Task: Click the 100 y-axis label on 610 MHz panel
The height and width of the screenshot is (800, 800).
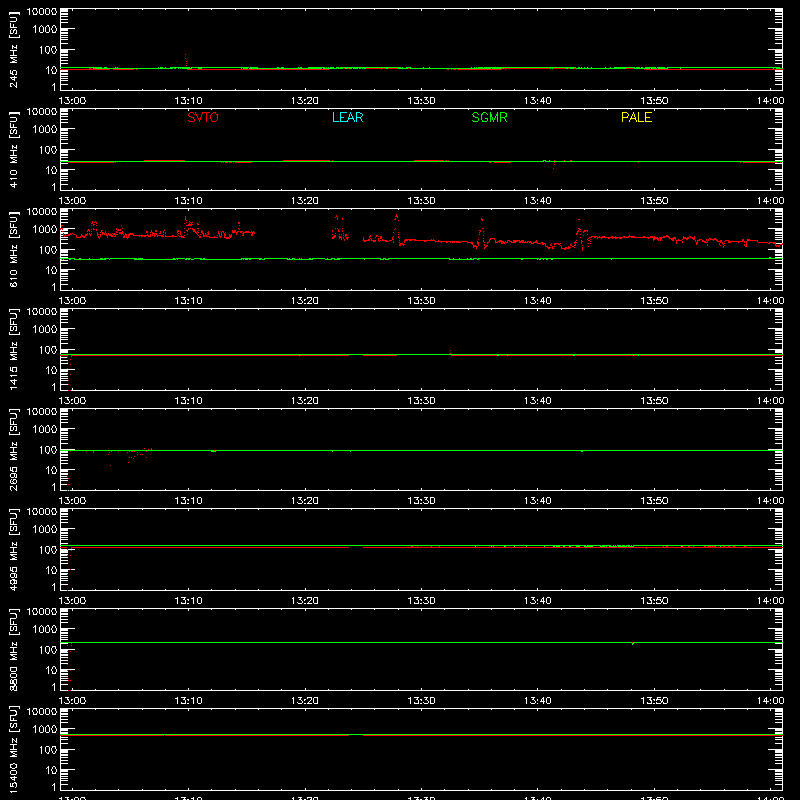Action: (48, 250)
